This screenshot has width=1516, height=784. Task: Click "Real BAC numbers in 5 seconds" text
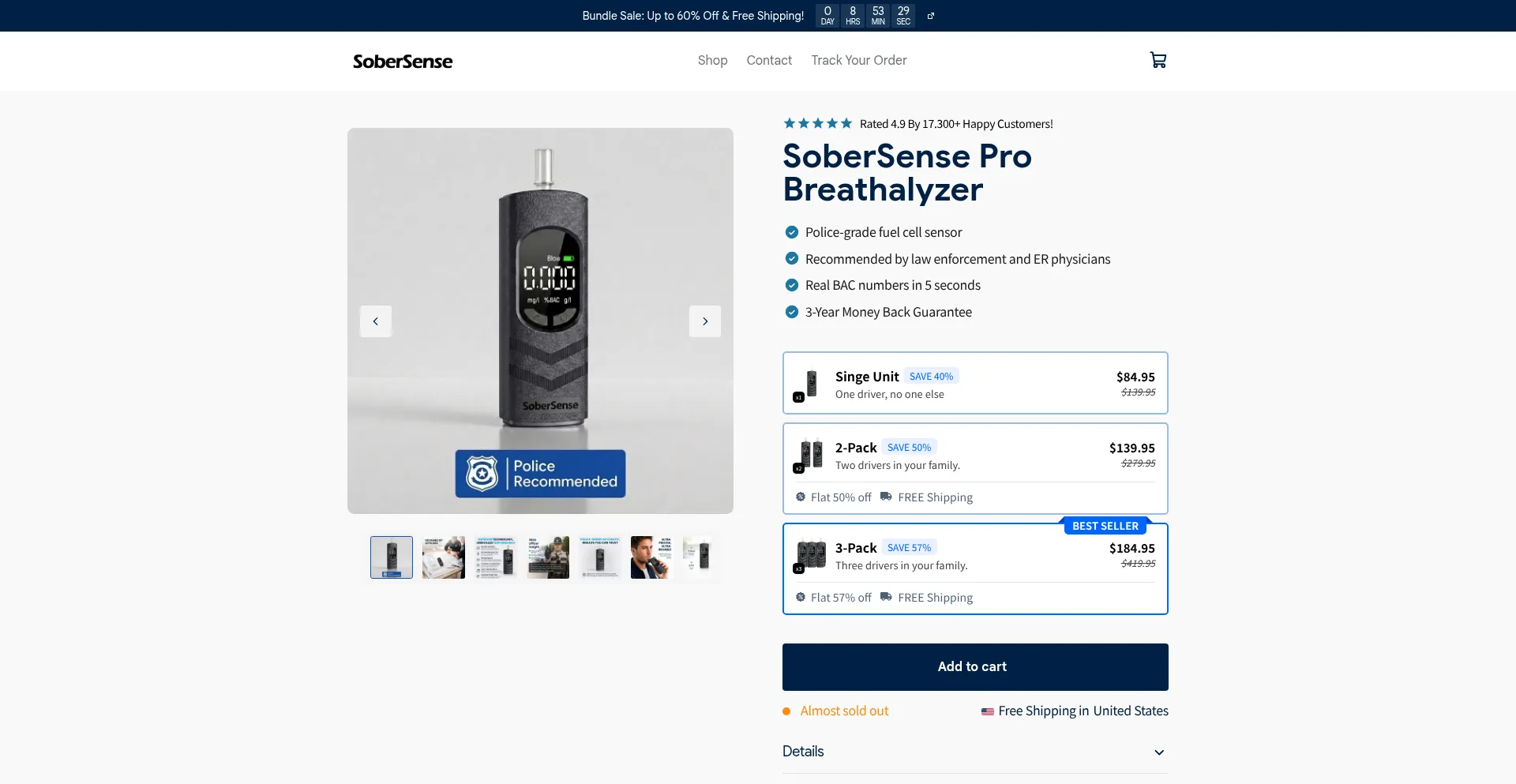pyautogui.click(x=893, y=285)
